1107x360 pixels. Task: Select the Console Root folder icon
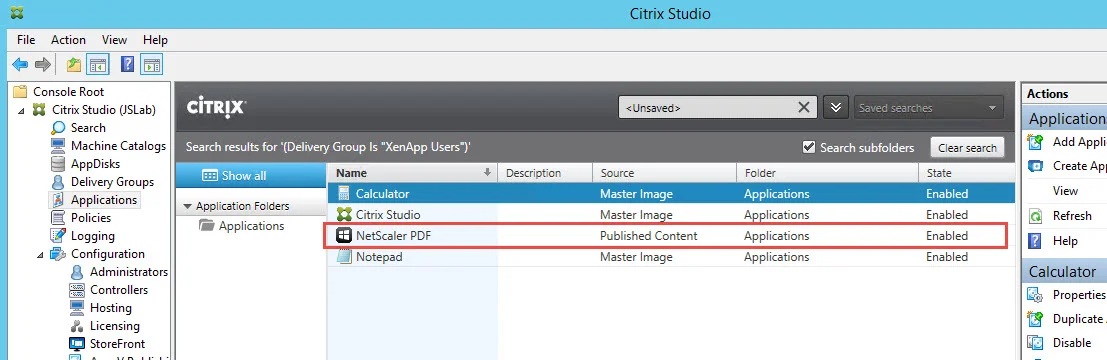point(20,92)
